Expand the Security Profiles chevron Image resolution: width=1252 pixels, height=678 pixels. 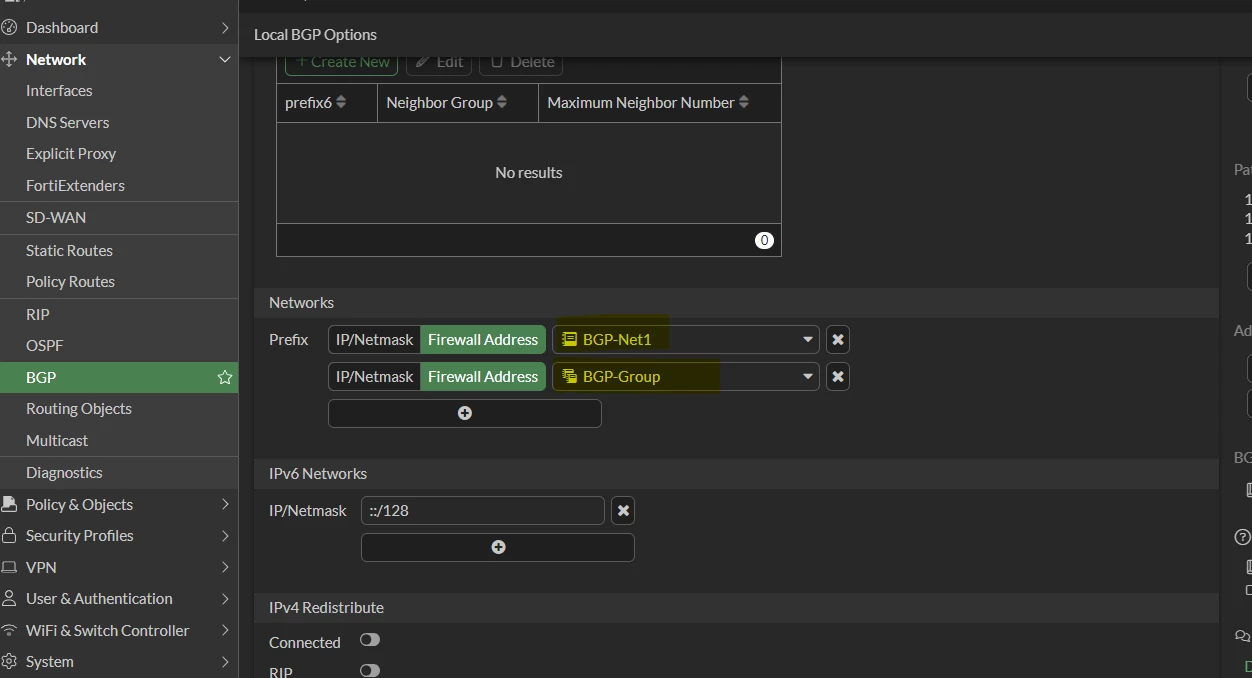(x=225, y=535)
